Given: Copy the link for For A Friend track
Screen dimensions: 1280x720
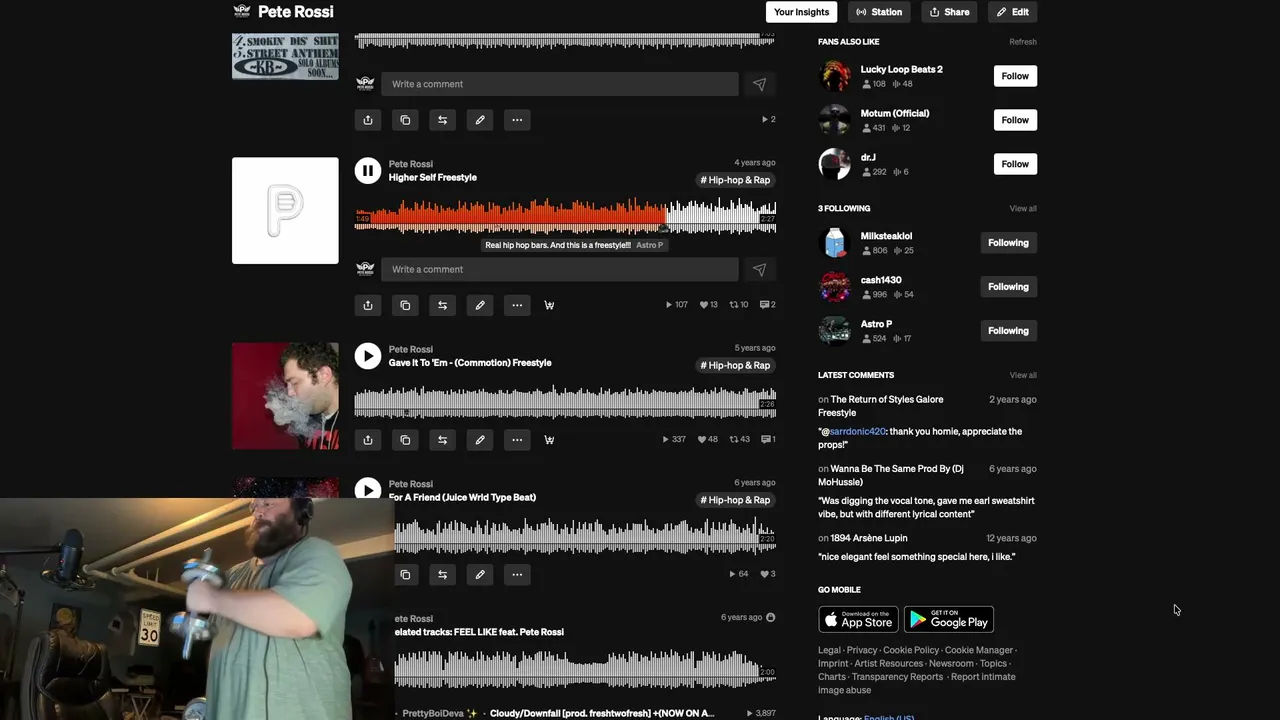Looking at the screenshot, I should point(405,574).
